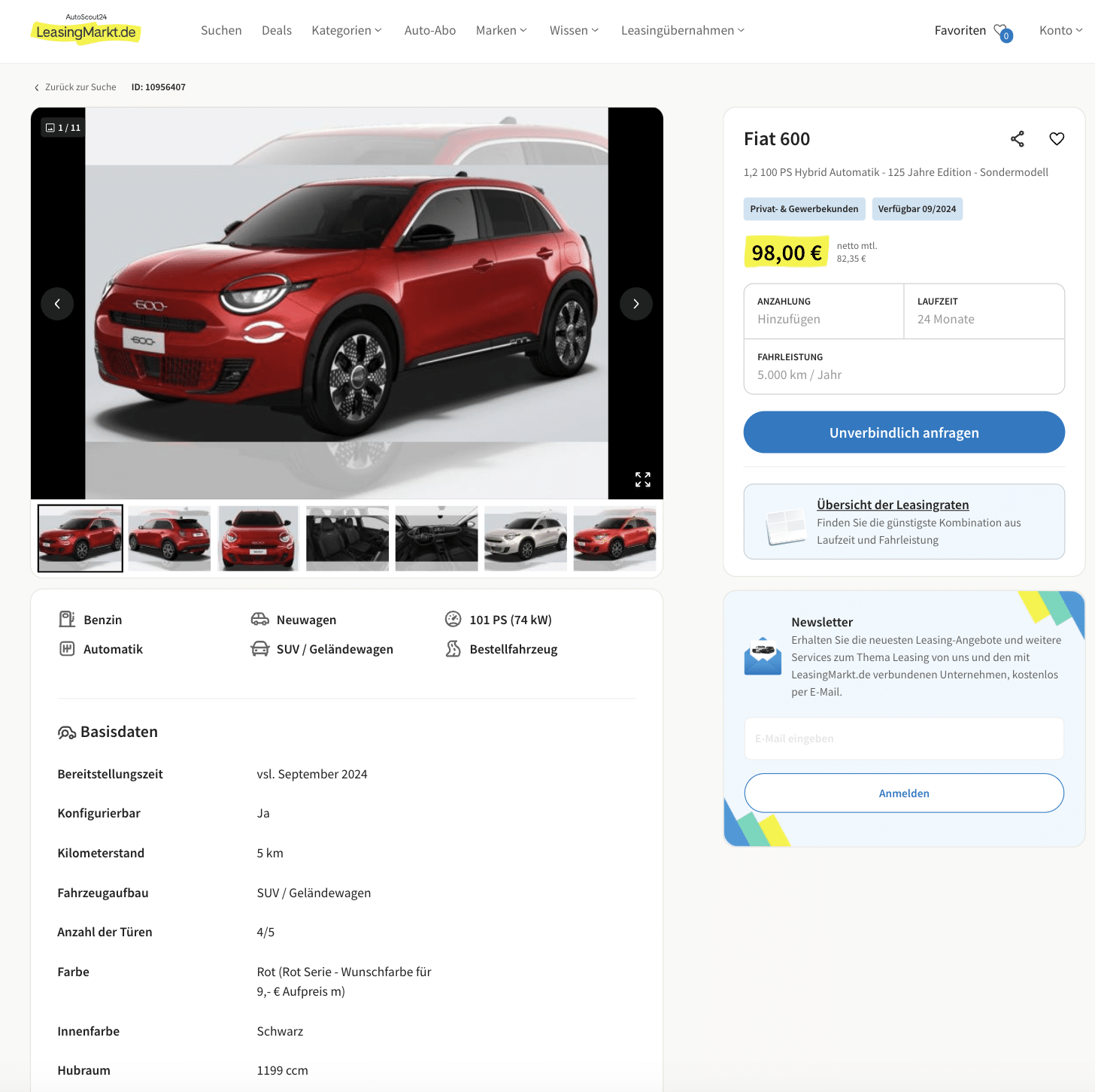Click the Basisdaten section icon
This screenshot has height=1092, width=1095.
coord(67,733)
